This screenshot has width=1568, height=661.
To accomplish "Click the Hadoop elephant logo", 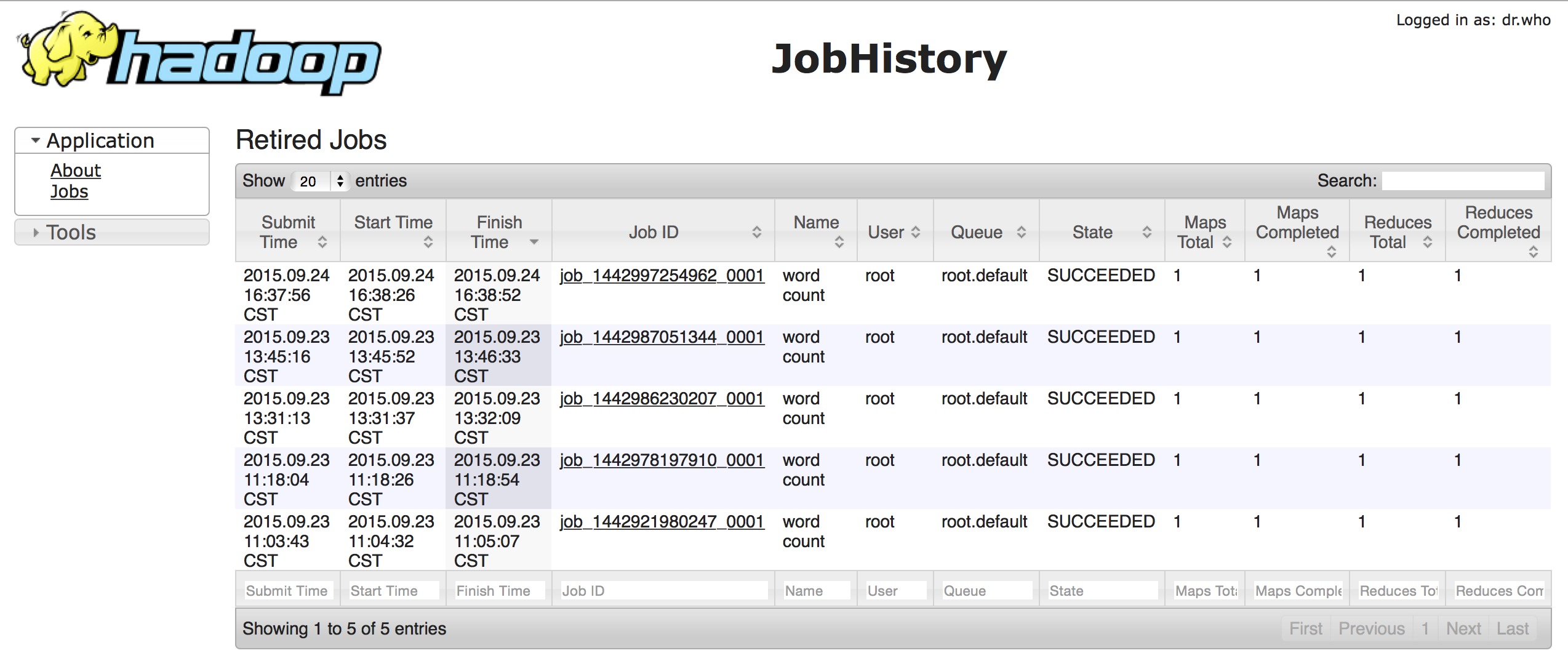I will pyautogui.click(x=200, y=52).
